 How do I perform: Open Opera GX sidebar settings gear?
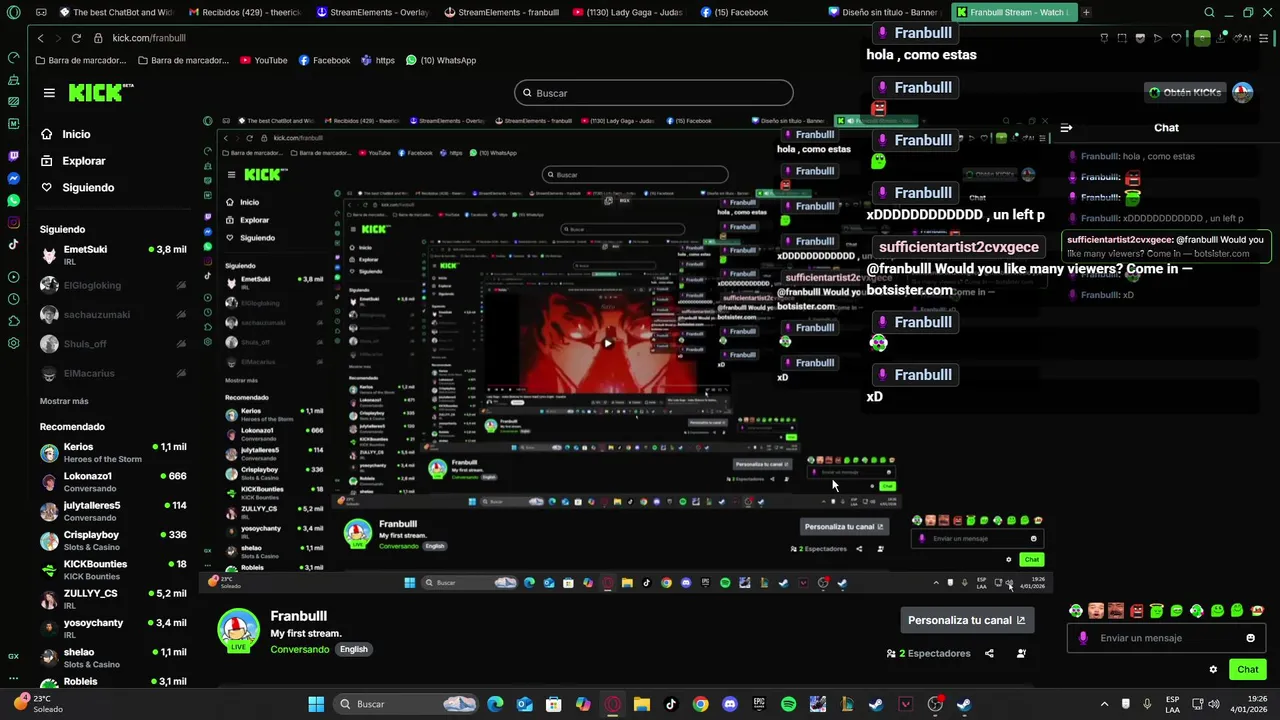pos(13,343)
